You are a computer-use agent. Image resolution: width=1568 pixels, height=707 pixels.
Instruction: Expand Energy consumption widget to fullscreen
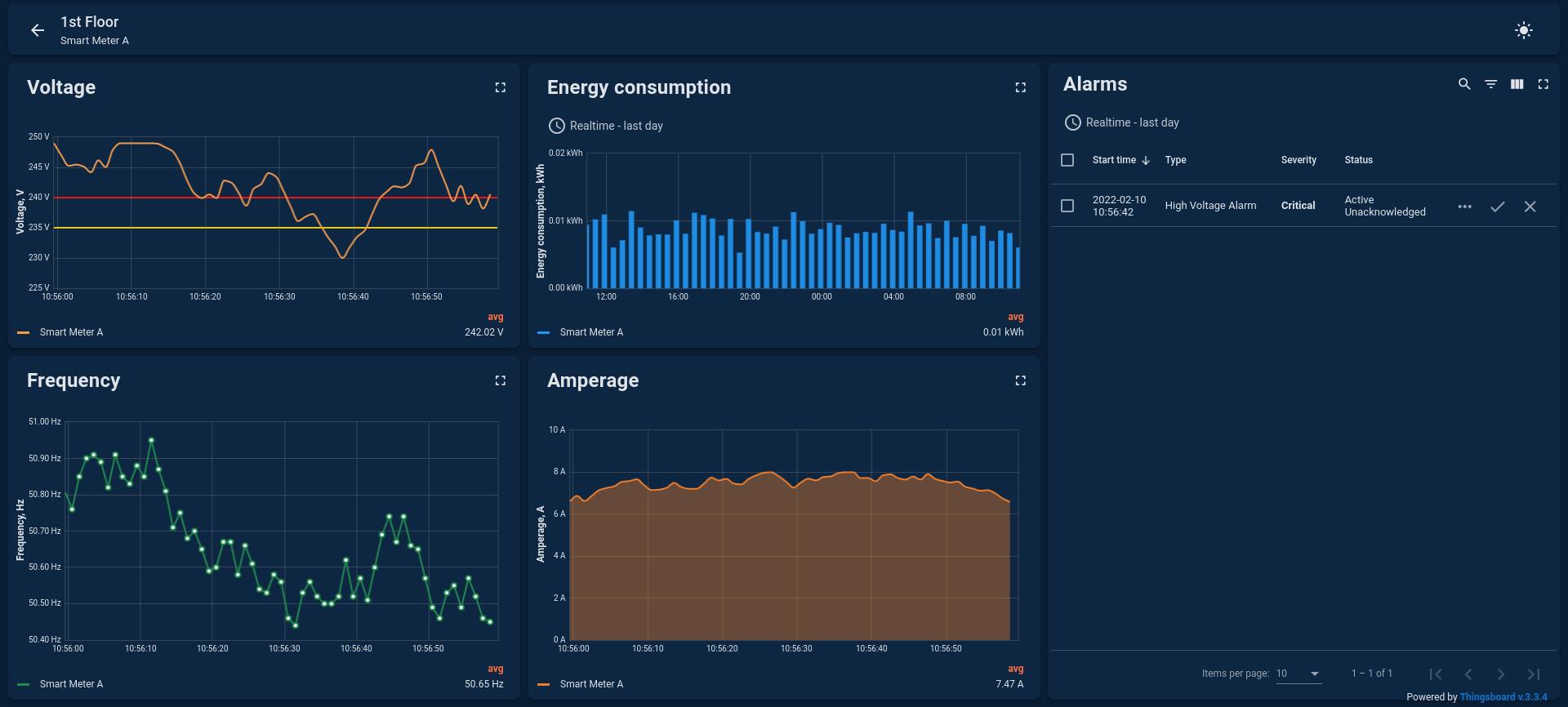1021,87
